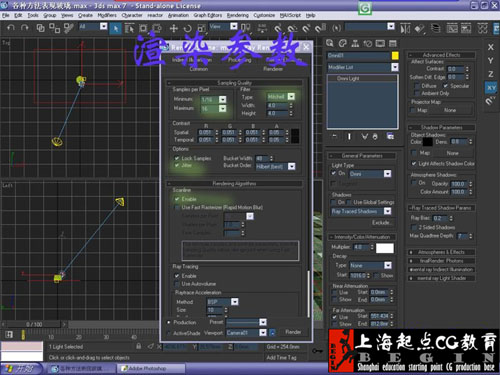
Task: Click the Multiplier value field
Action: coord(361,247)
